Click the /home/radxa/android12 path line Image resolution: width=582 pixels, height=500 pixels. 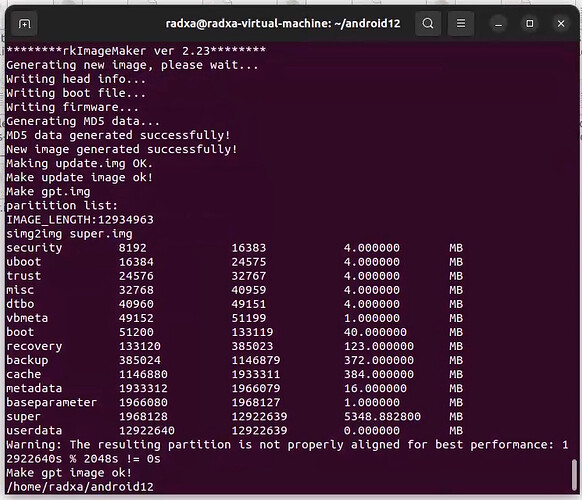coord(80,487)
